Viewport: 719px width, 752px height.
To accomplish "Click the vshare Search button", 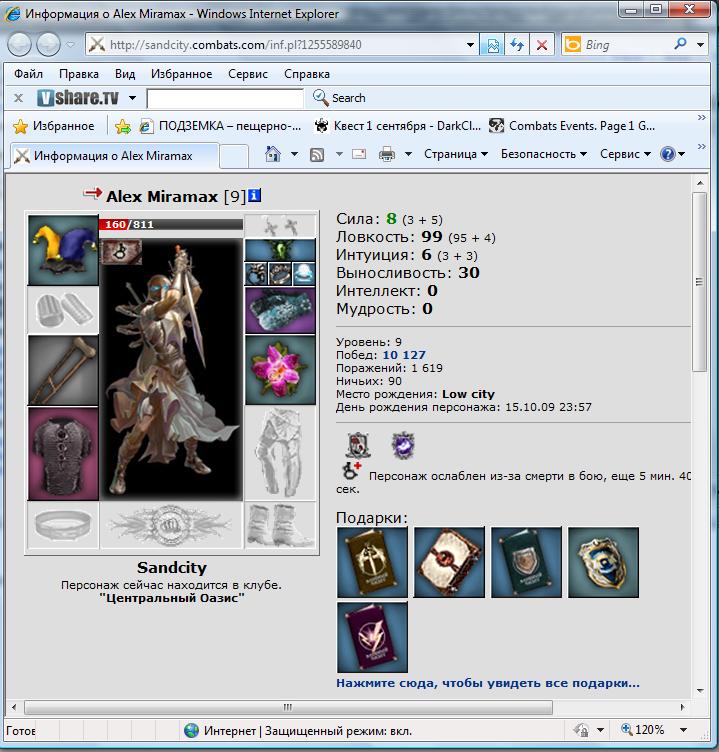I will tap(340, 98).
